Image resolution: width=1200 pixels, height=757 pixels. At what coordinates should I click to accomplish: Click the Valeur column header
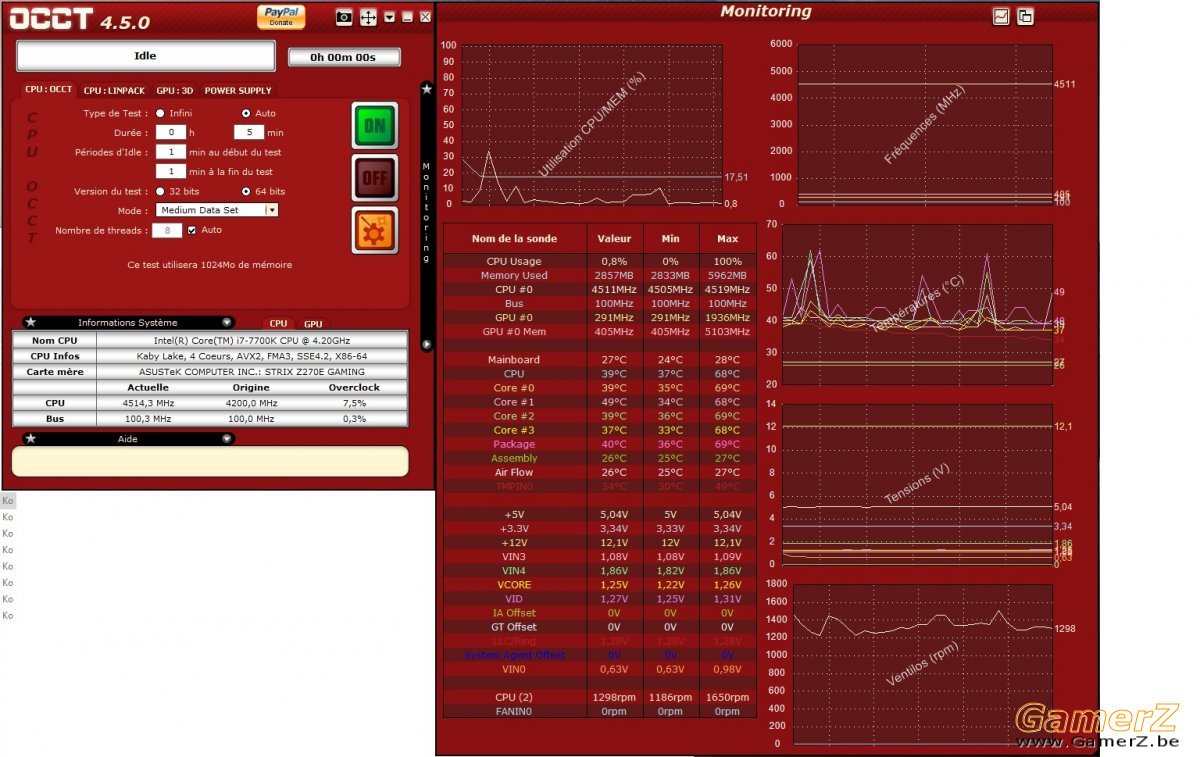click(614, 238)
